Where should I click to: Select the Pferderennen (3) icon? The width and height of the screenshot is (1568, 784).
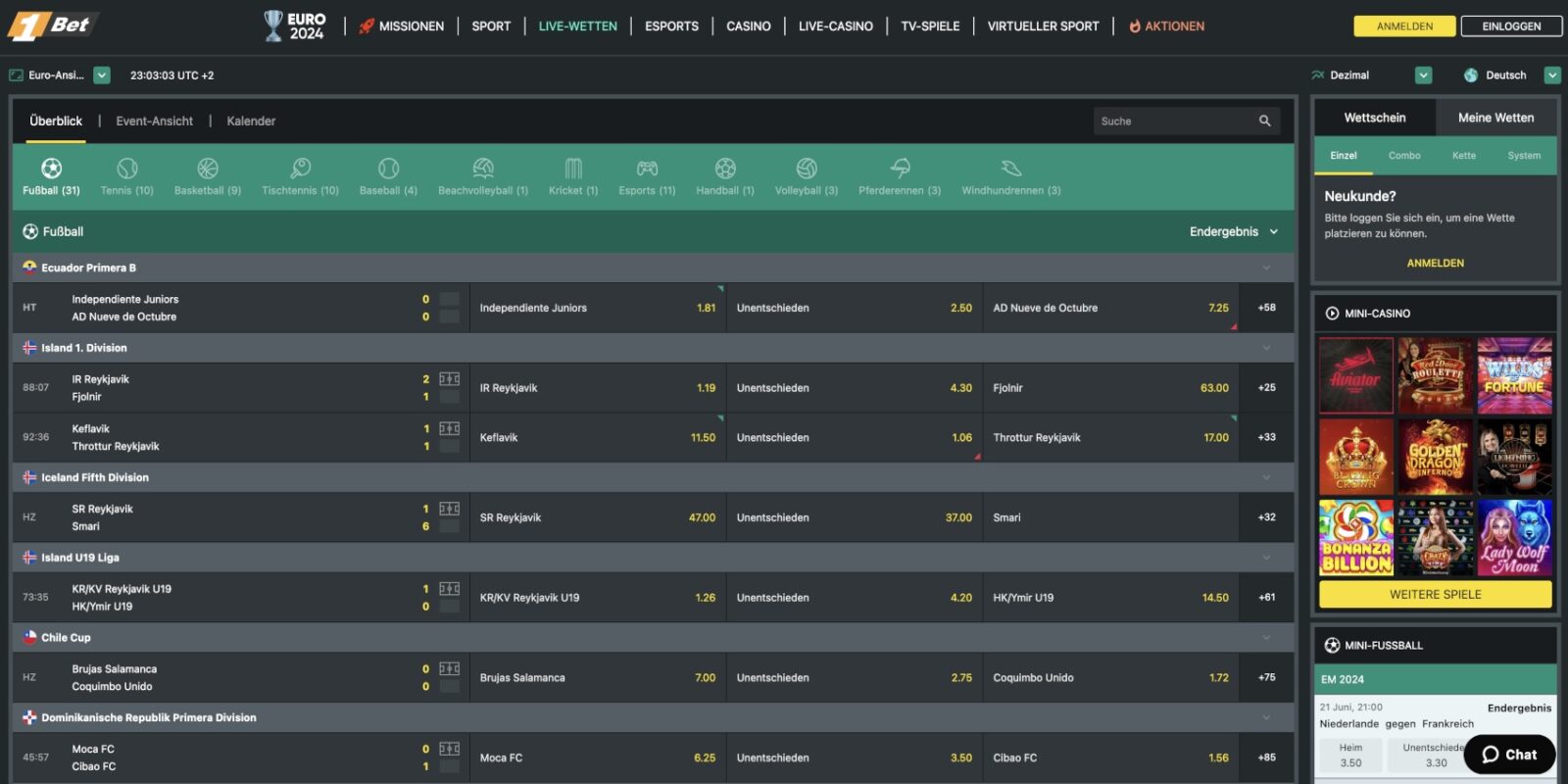coord(900,169)
